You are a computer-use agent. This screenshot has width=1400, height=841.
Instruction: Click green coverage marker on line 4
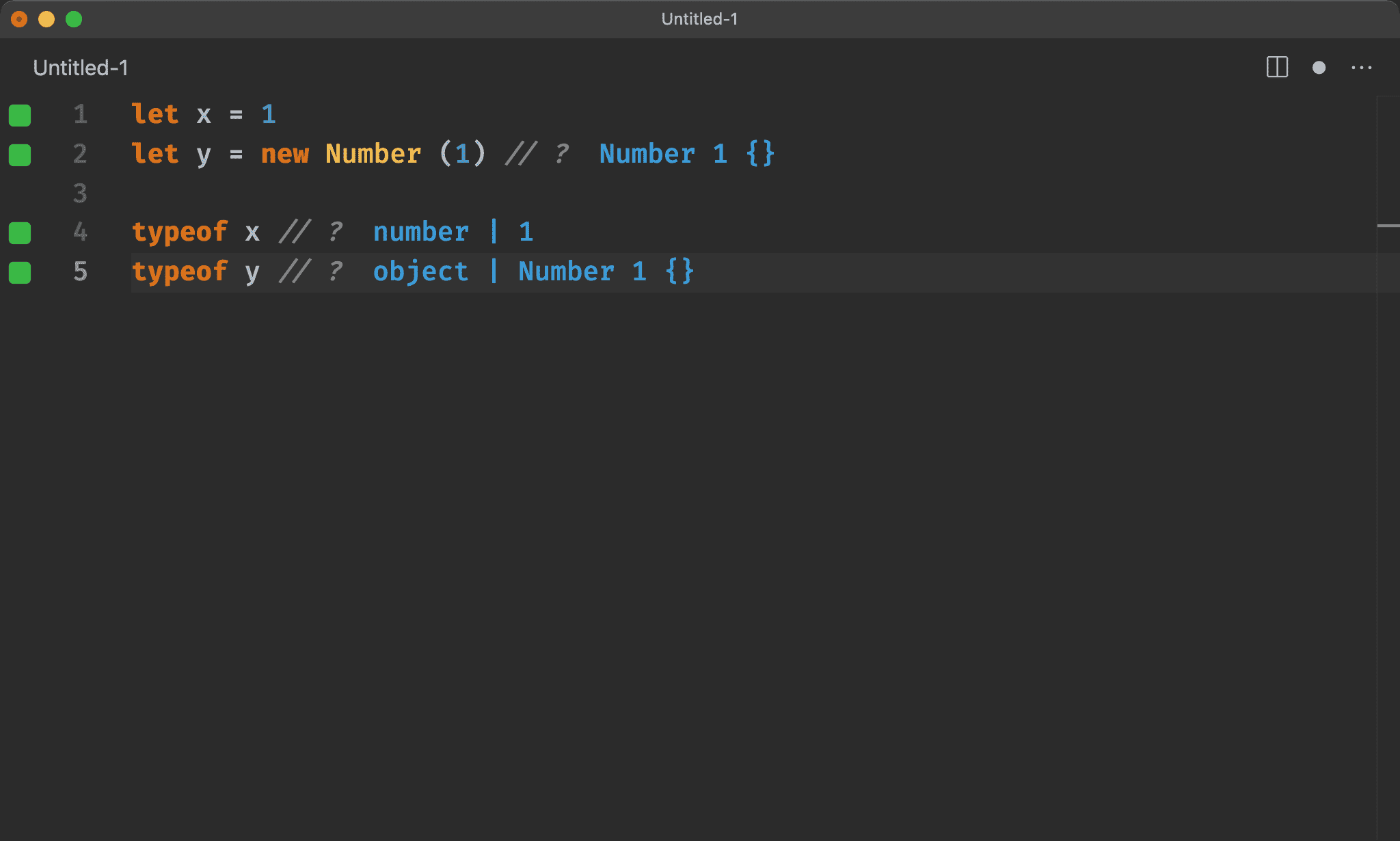(20, 233)
